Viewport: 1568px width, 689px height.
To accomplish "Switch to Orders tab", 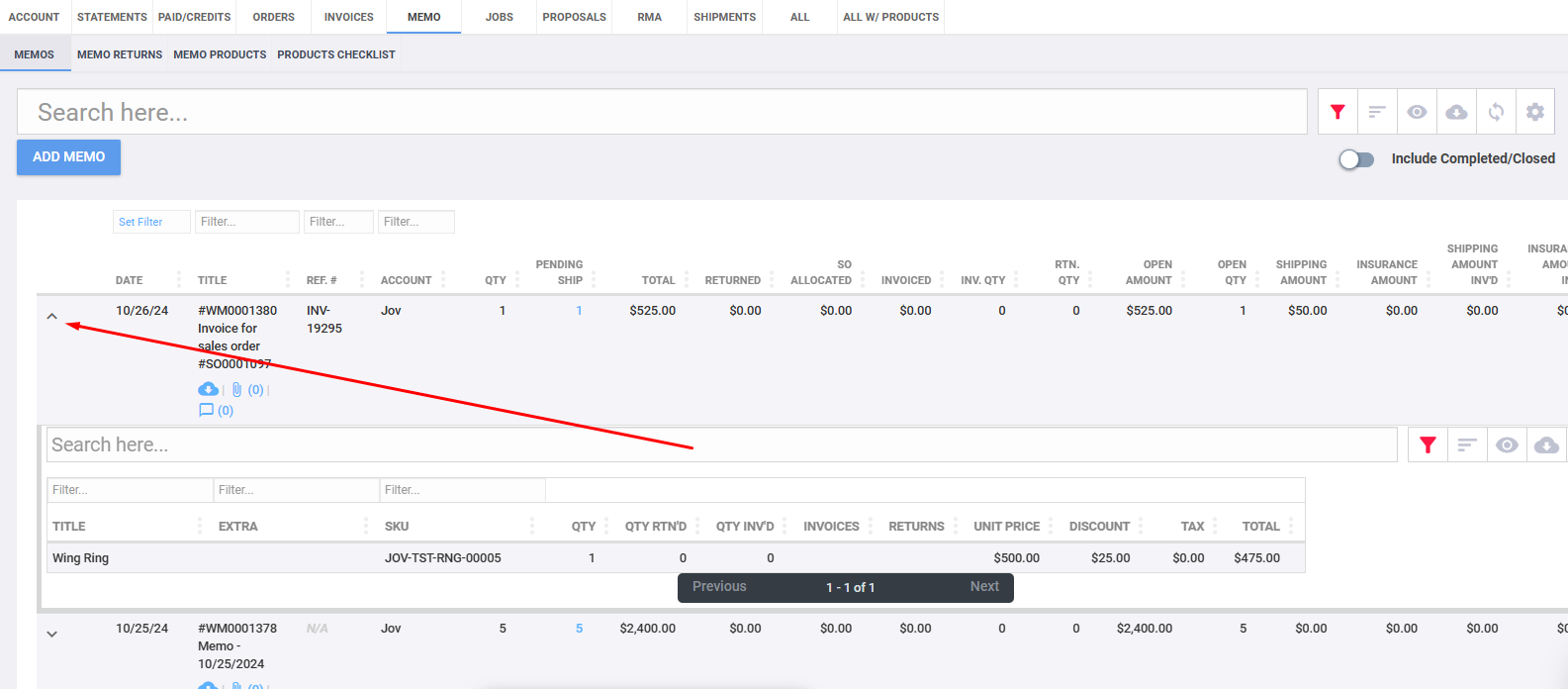I will (x=274, y=17).
